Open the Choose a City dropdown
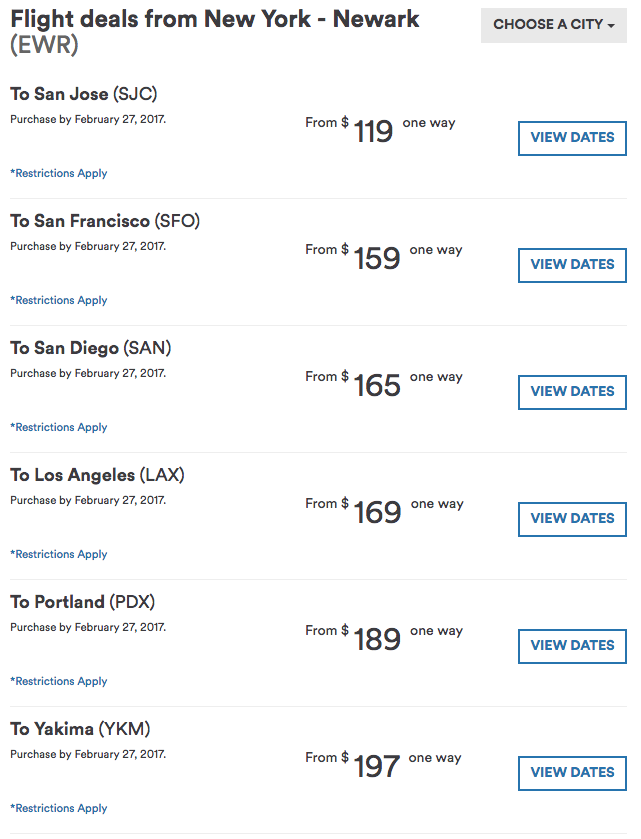This screenshot has width=641, height=839. coord(554,25)
